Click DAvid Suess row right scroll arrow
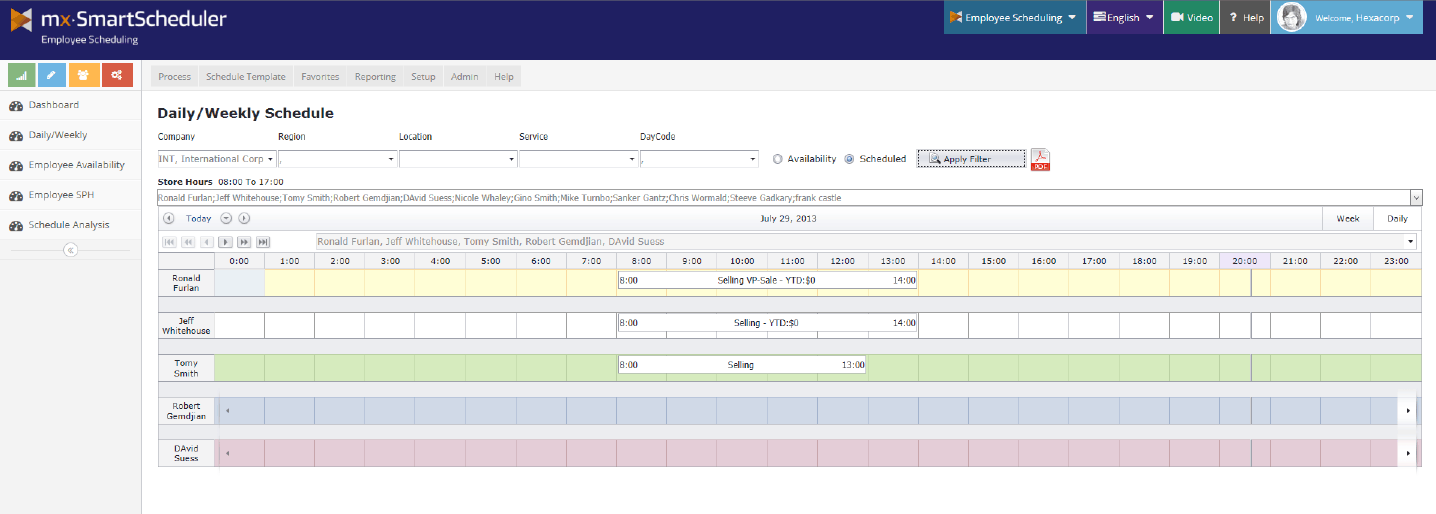 point(1410,453)
